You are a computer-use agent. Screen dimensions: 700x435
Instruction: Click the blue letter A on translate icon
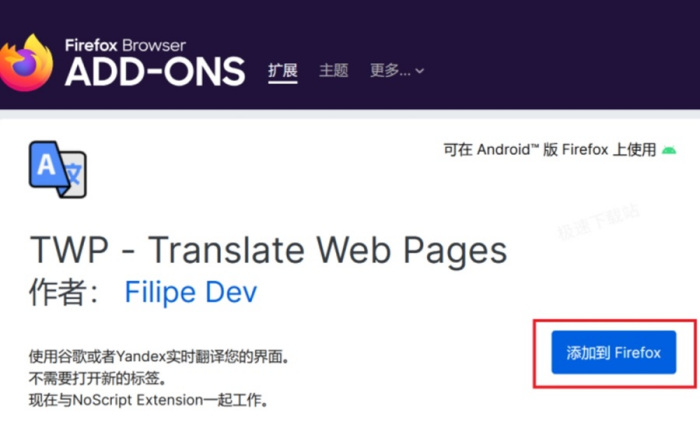pos(46,164)
